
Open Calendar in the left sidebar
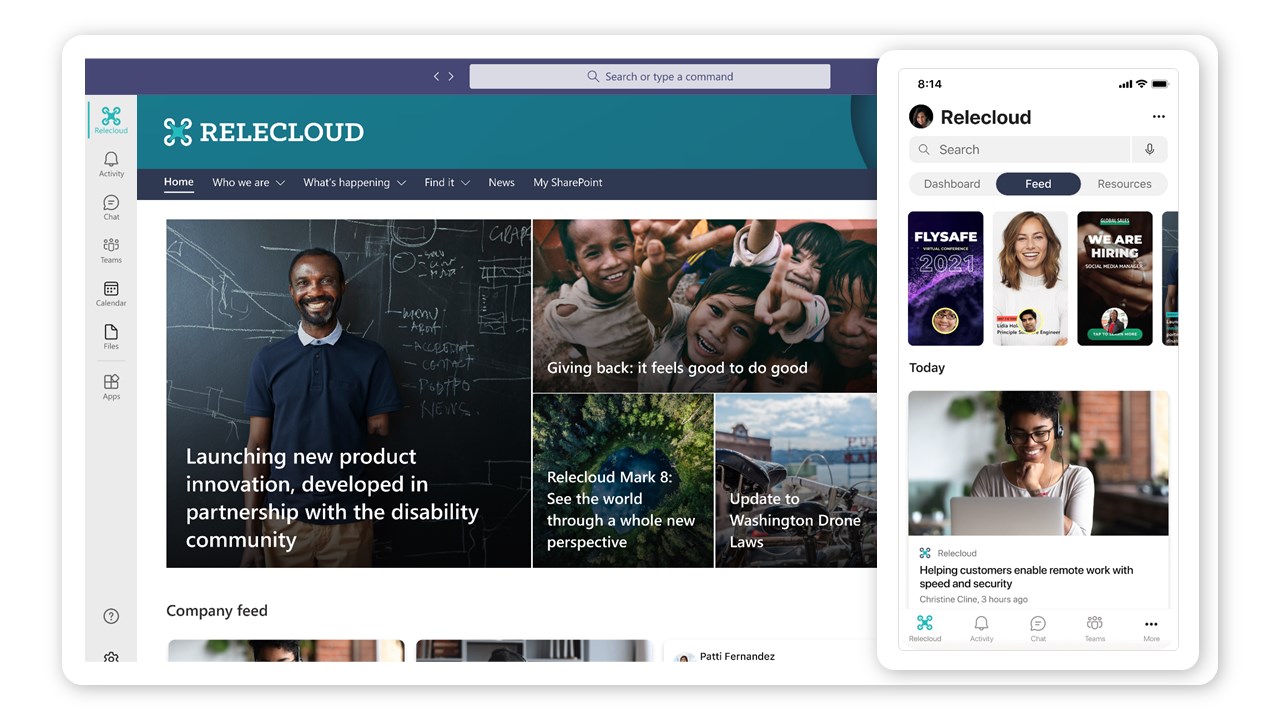111,294
